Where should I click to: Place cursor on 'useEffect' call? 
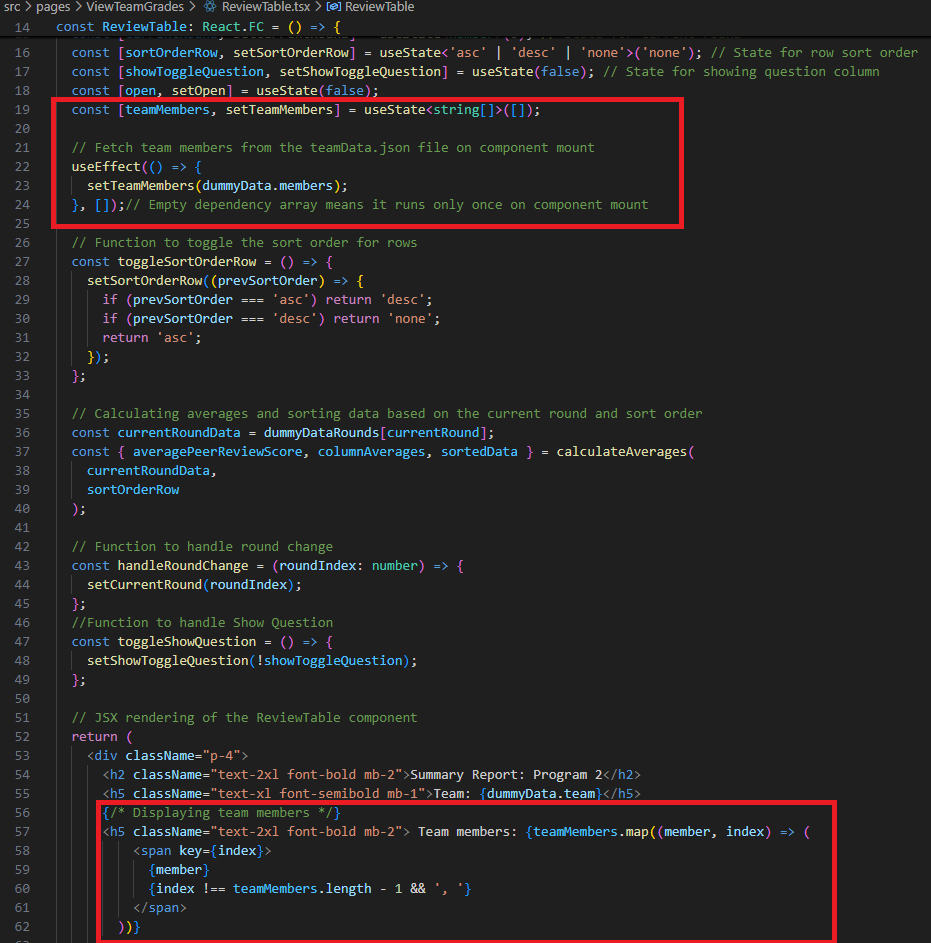(102, 166)
